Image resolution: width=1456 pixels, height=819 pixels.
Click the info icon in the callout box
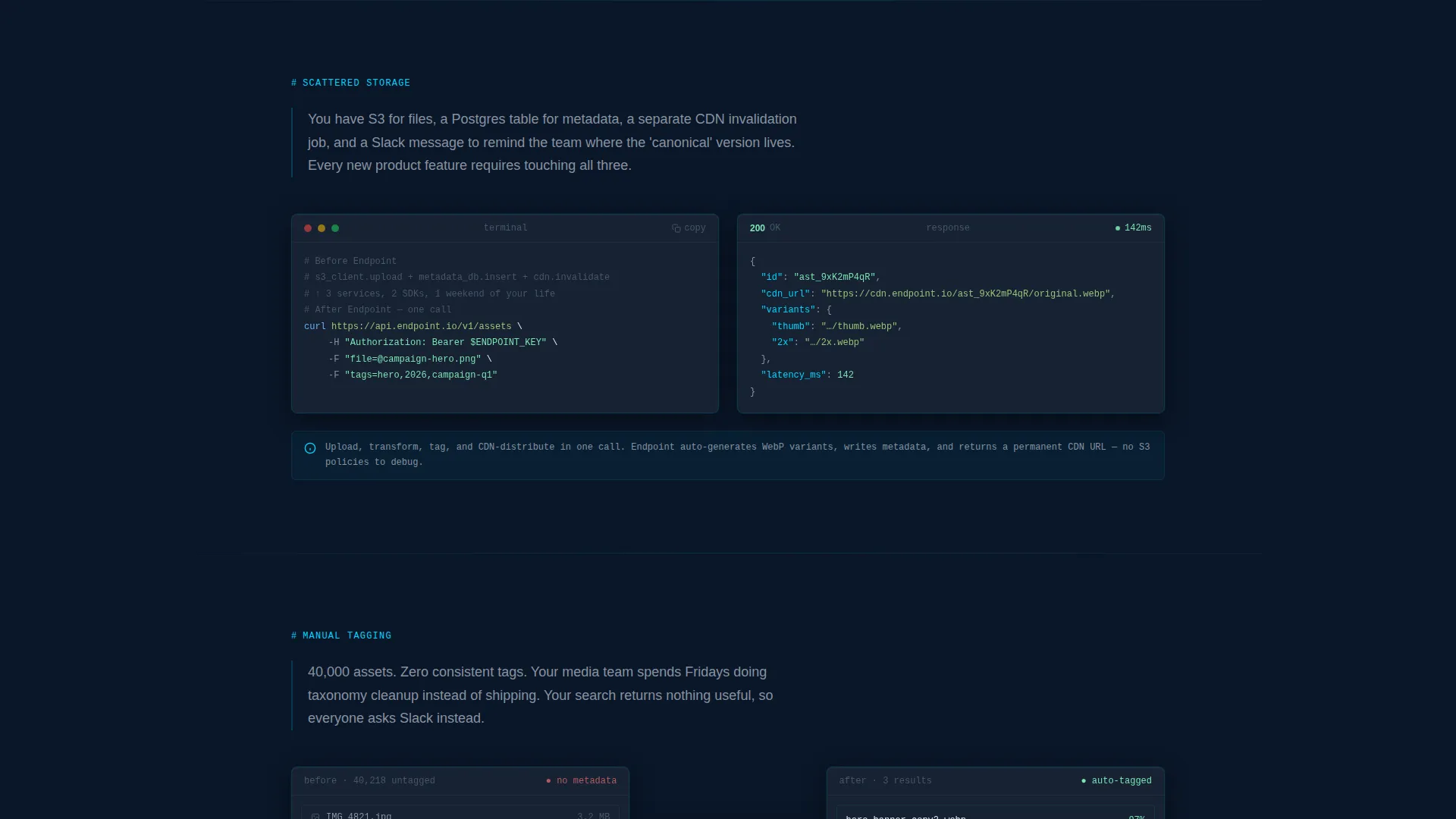coord(310,448)
